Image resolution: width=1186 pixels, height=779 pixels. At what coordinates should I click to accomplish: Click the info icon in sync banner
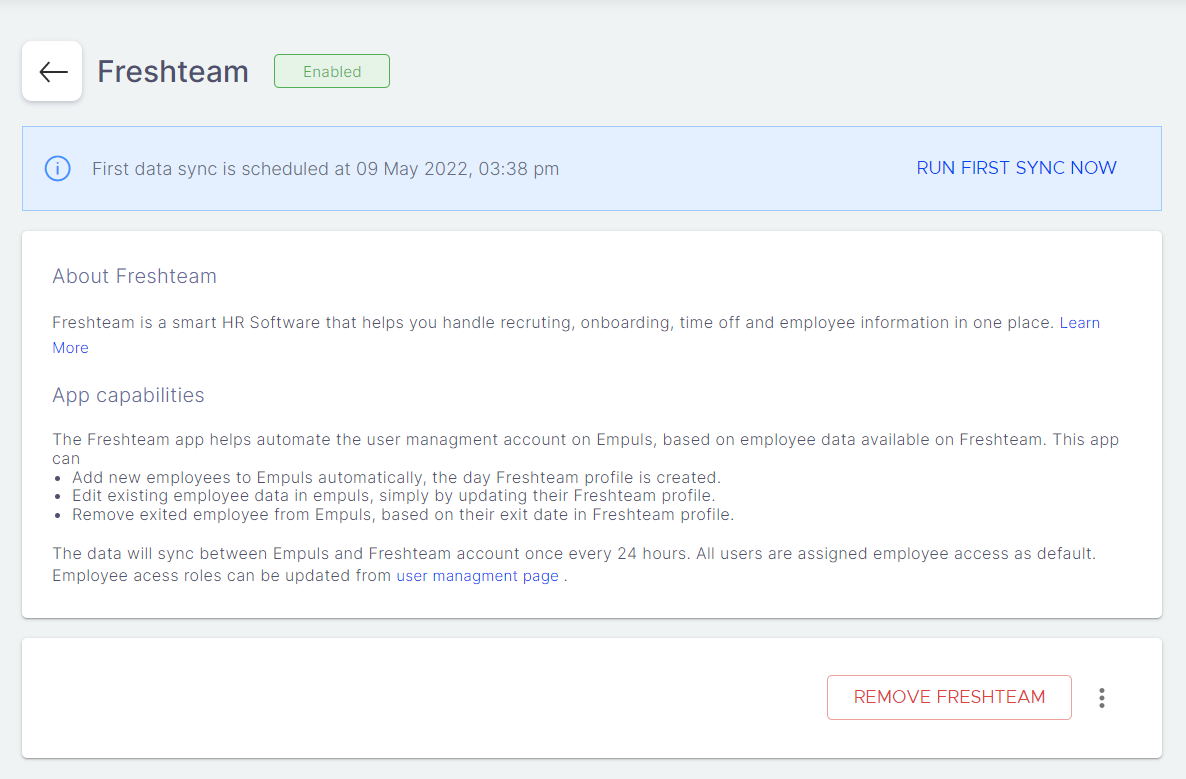click(x=57, y=168)
